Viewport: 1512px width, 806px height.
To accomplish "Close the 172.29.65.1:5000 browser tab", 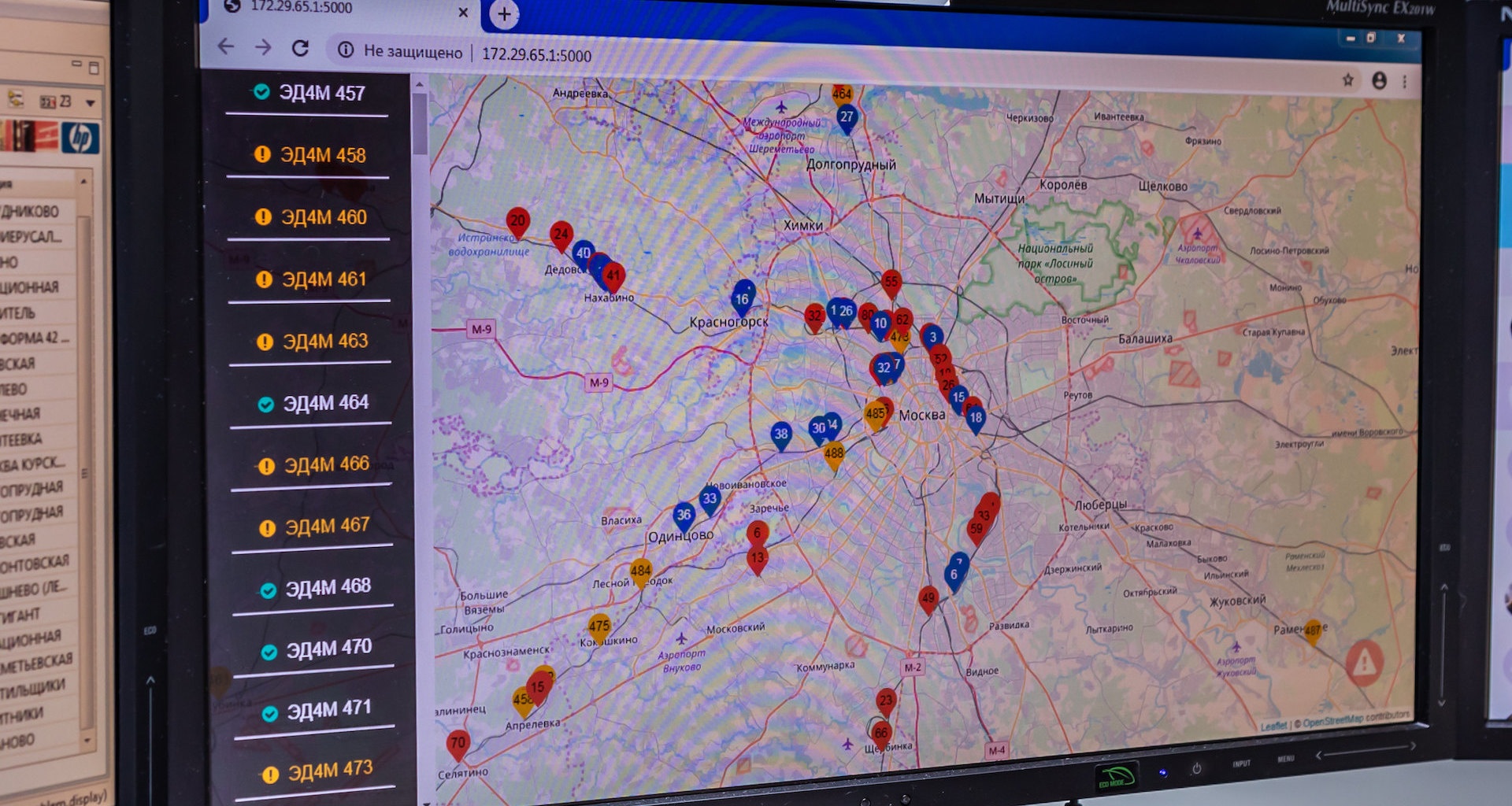I will [463, 13].
